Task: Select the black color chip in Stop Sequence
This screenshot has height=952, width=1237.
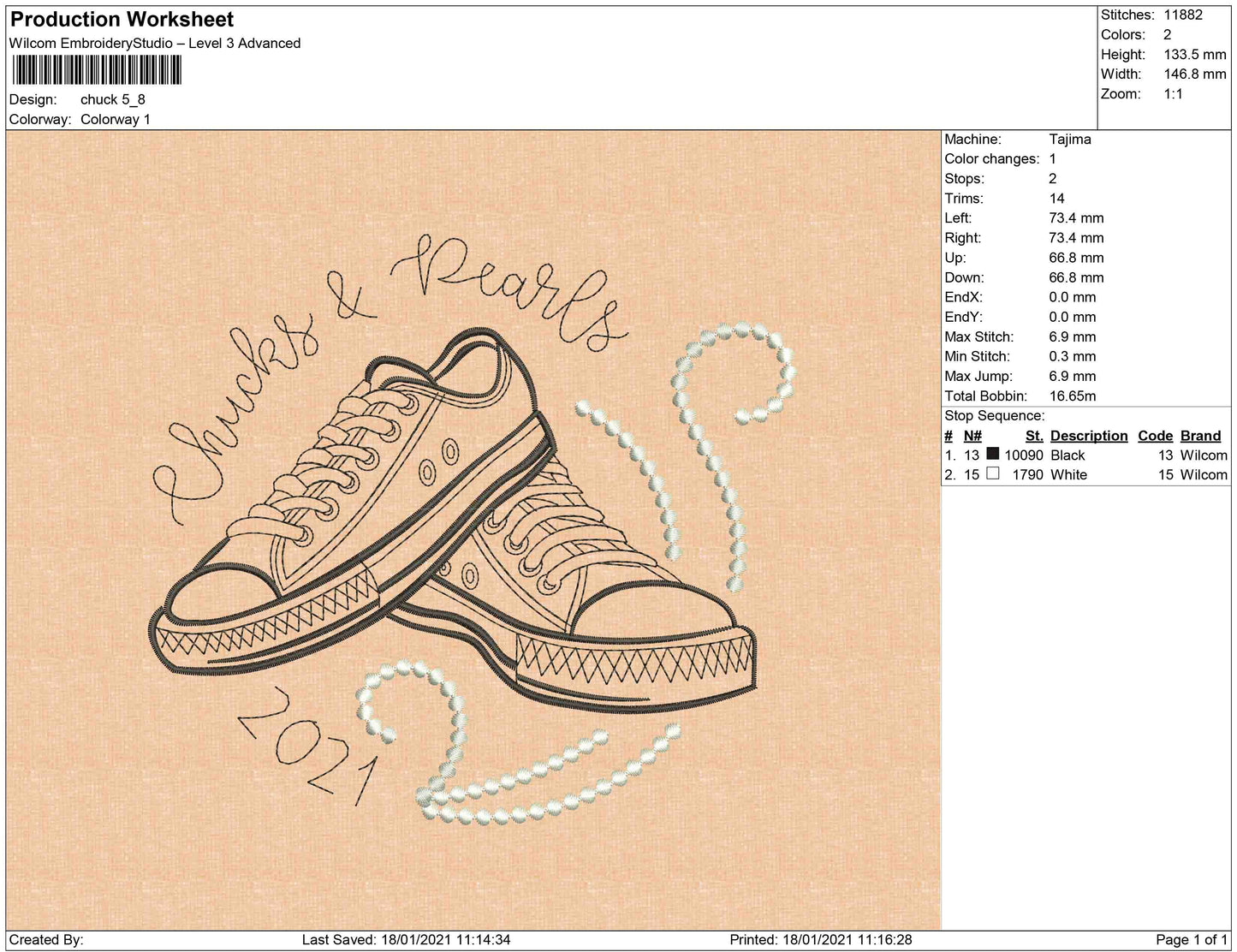Action: [994, 455]
